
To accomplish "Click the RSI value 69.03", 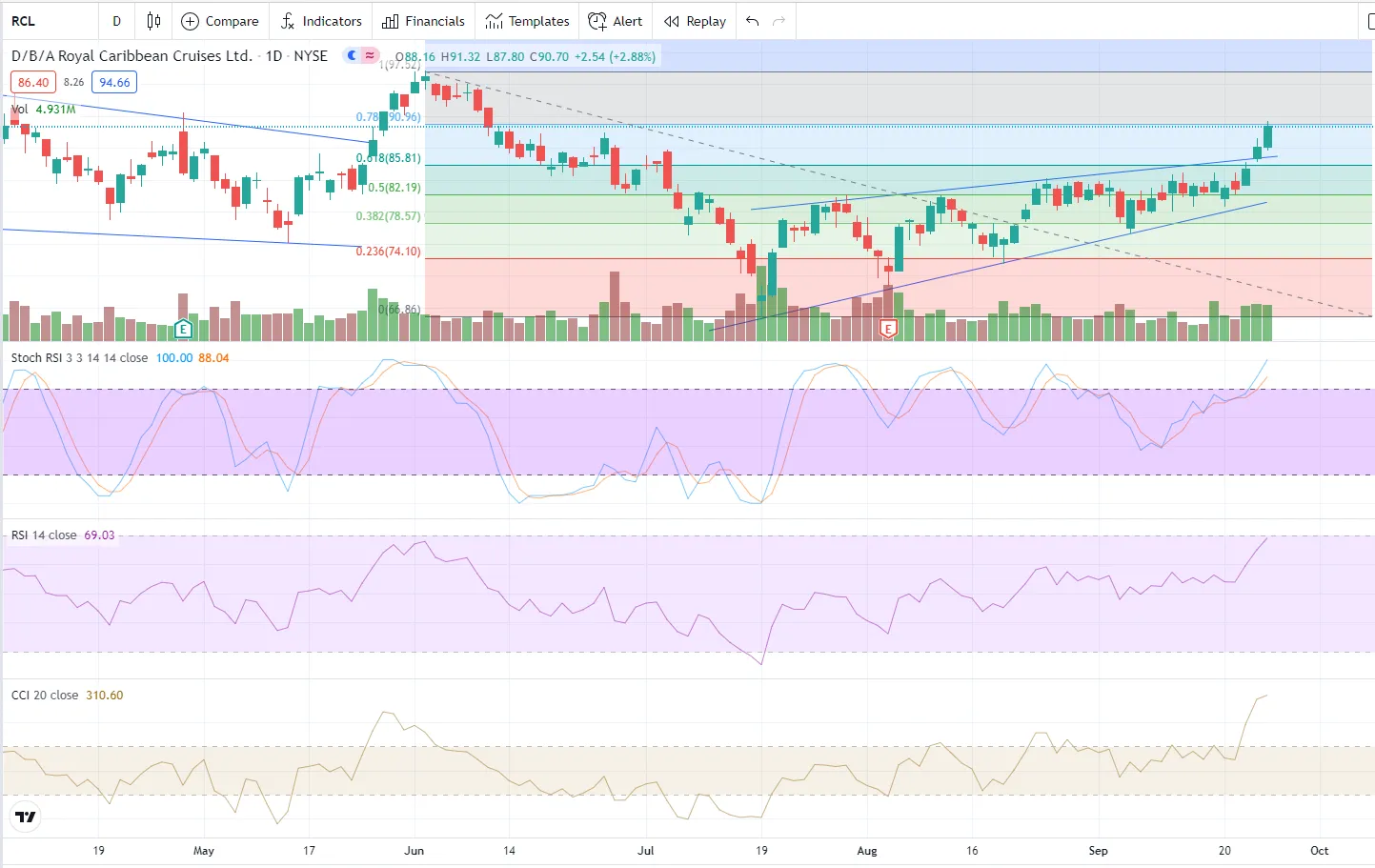I will [99, 535].
